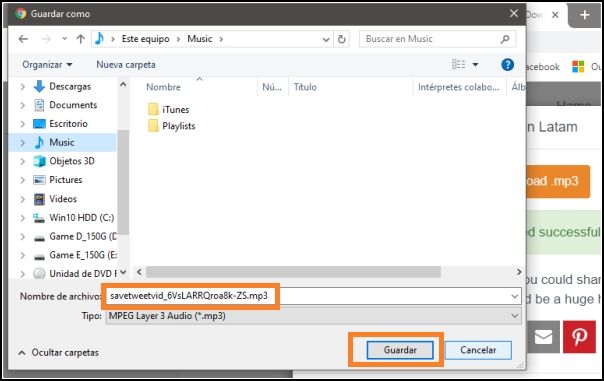Expand the Documents tree node
The width and height of the screenshot is (604, 381).
[x=22, y=105]
